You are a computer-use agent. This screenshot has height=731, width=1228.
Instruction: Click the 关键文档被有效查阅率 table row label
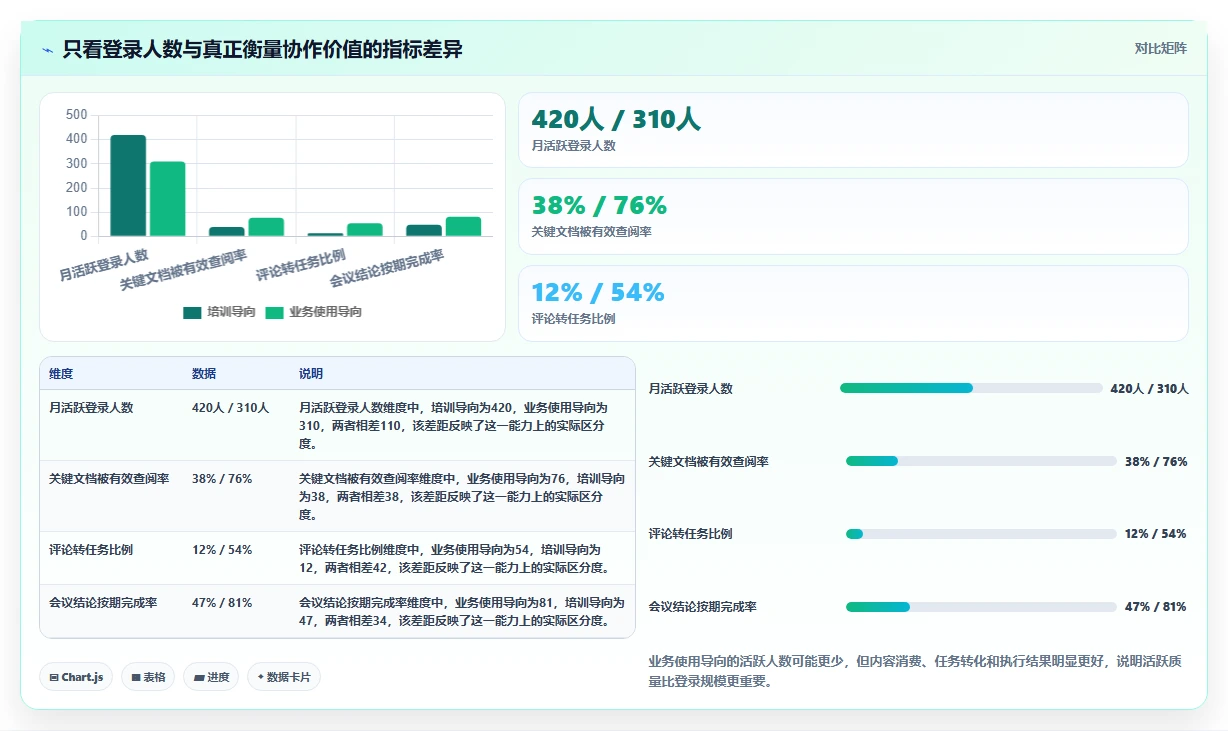tap(109, 479)
